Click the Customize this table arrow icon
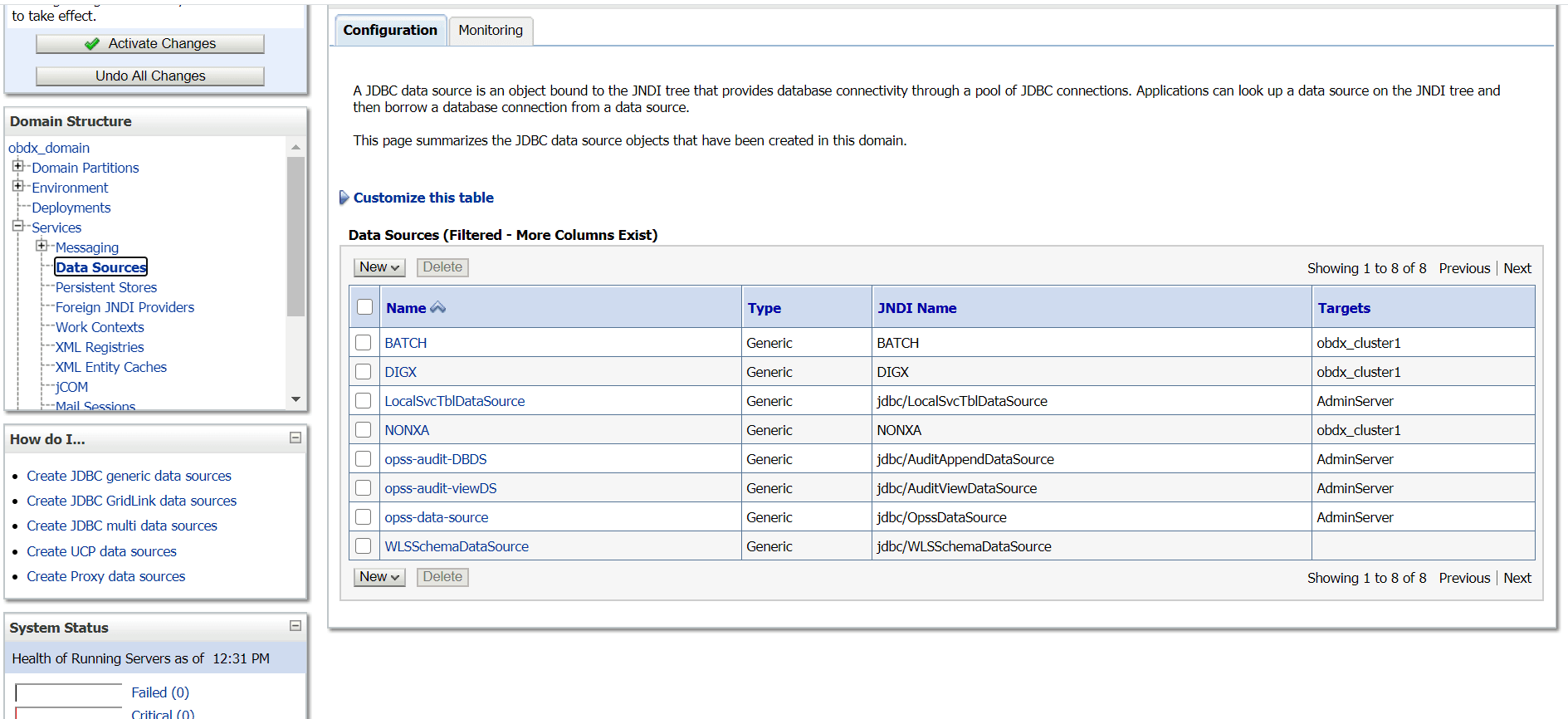The image size is (1568, 719). 344,198
